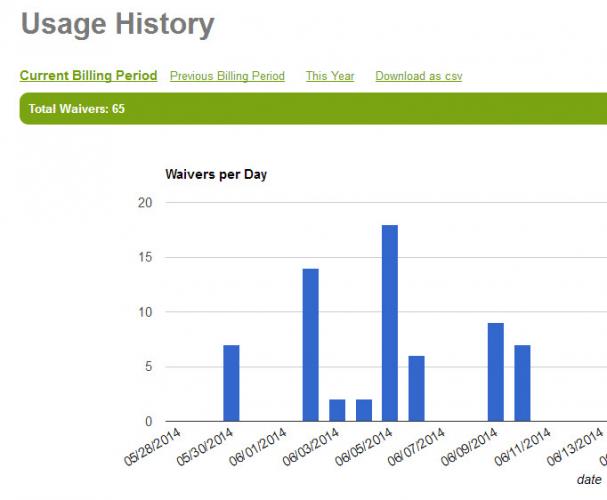
Task: Select the short bar right after the 14-waiver bar
Action: [337, 410]
